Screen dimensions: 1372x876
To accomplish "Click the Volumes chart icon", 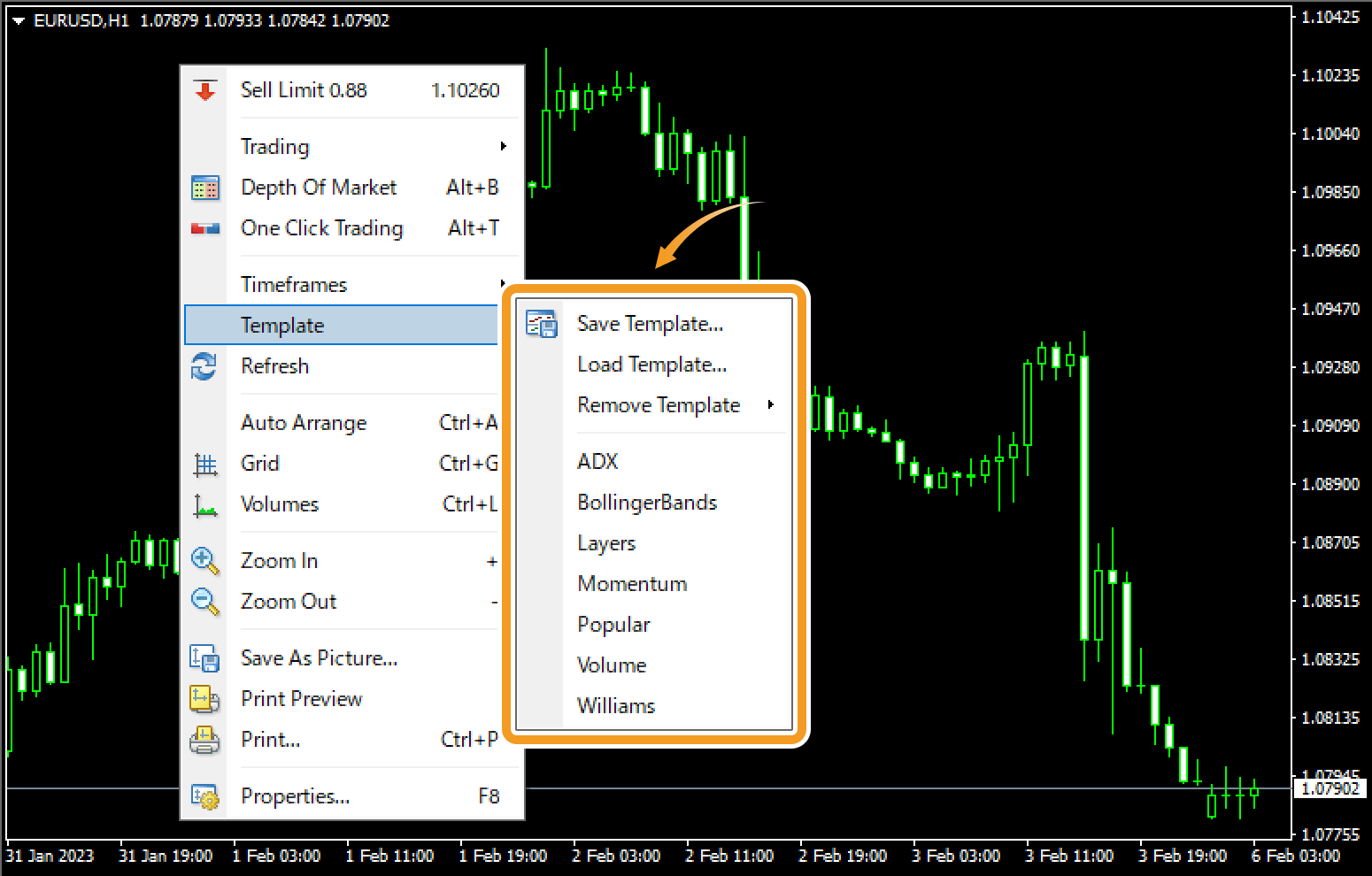I will pyautogui.click(x=205, y=505).
